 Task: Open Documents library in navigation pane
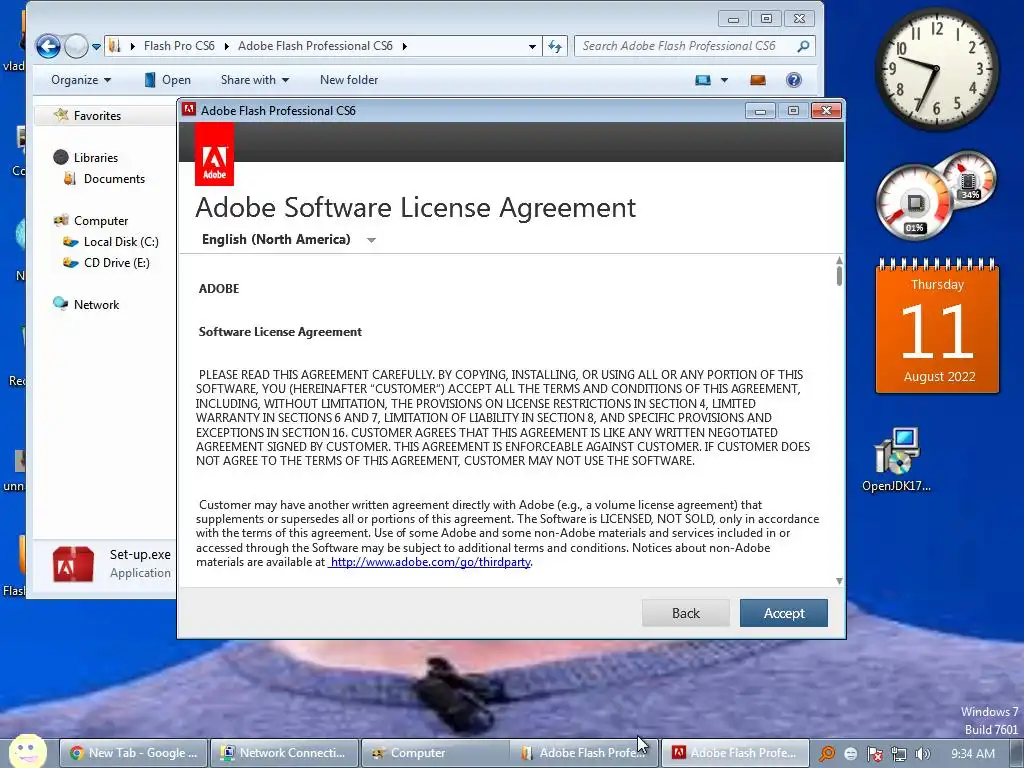(114, 179)
